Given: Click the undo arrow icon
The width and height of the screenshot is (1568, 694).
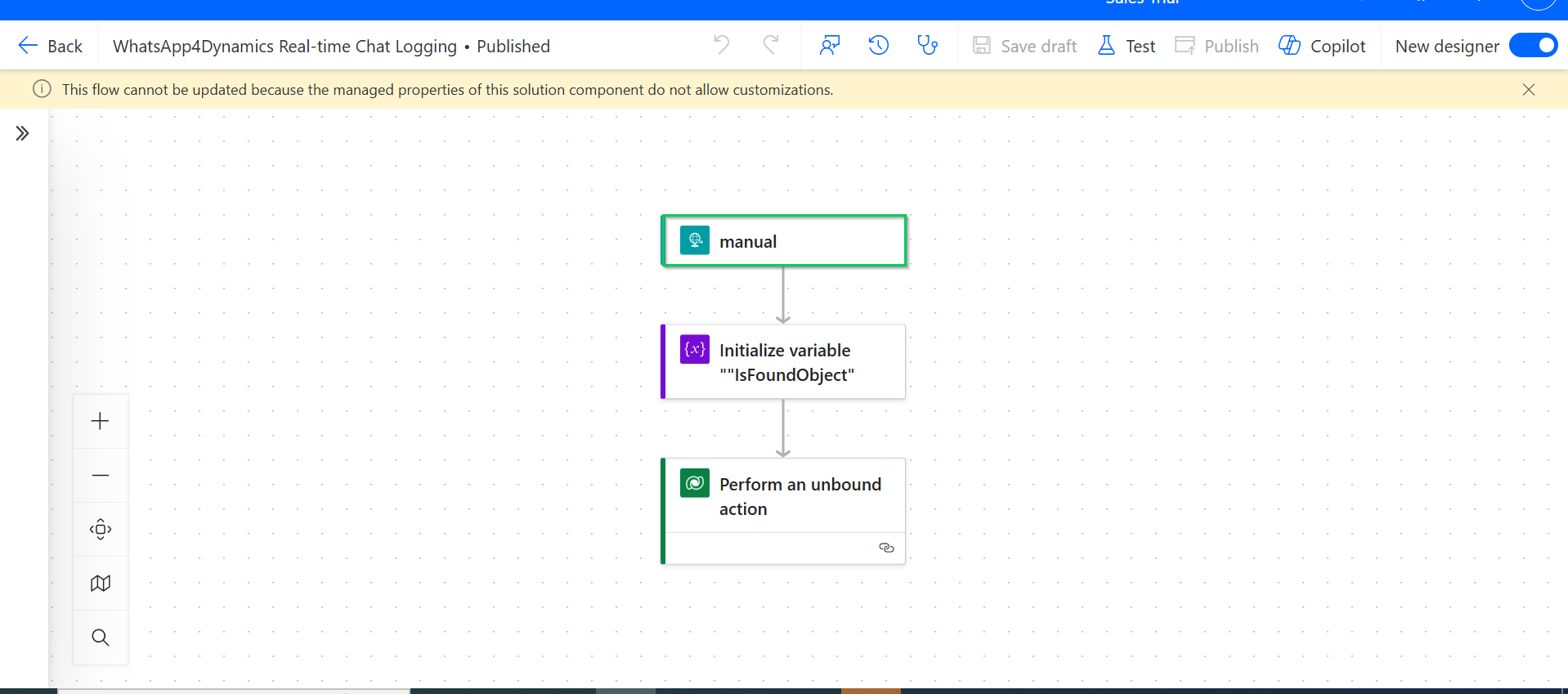Looking at the screenshot, I should 721,45.
